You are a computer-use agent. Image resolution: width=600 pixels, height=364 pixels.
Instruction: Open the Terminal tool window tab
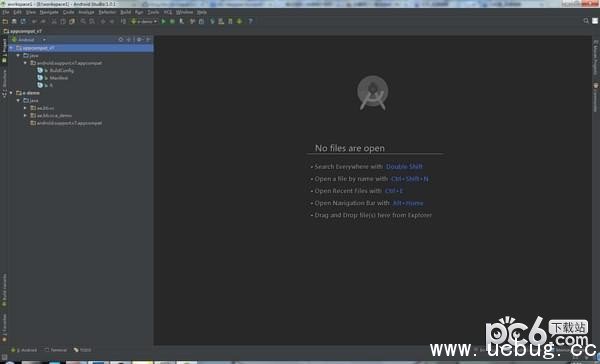coord(55,350)
